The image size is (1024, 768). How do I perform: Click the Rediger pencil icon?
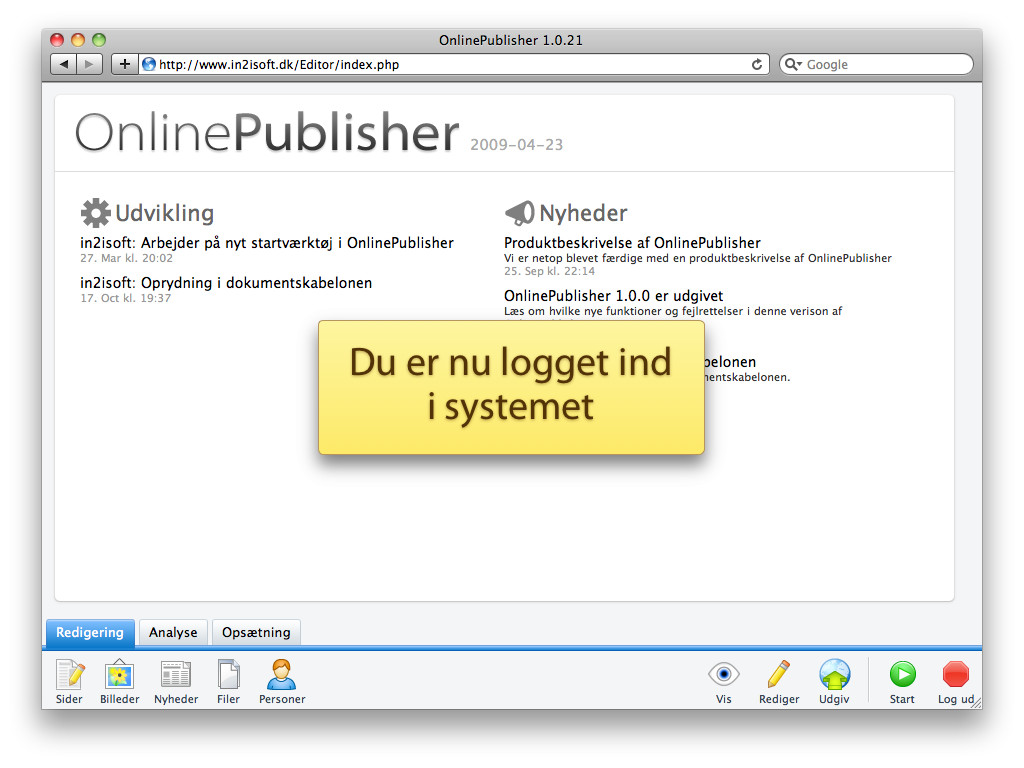pyautogui.click(x=778, y=675)
